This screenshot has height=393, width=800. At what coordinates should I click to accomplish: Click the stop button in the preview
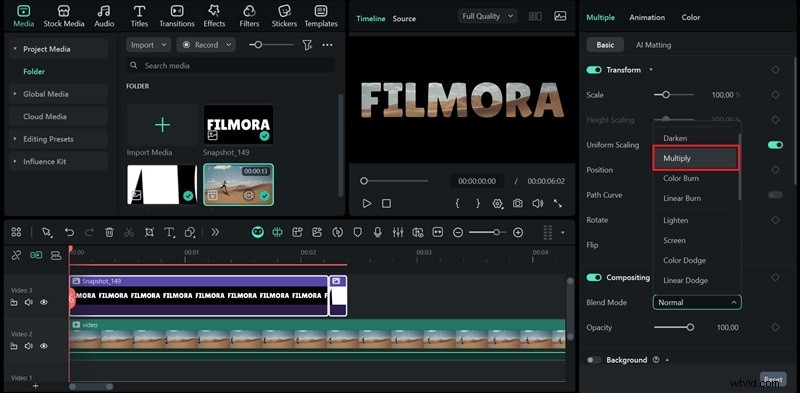(387, 204)
